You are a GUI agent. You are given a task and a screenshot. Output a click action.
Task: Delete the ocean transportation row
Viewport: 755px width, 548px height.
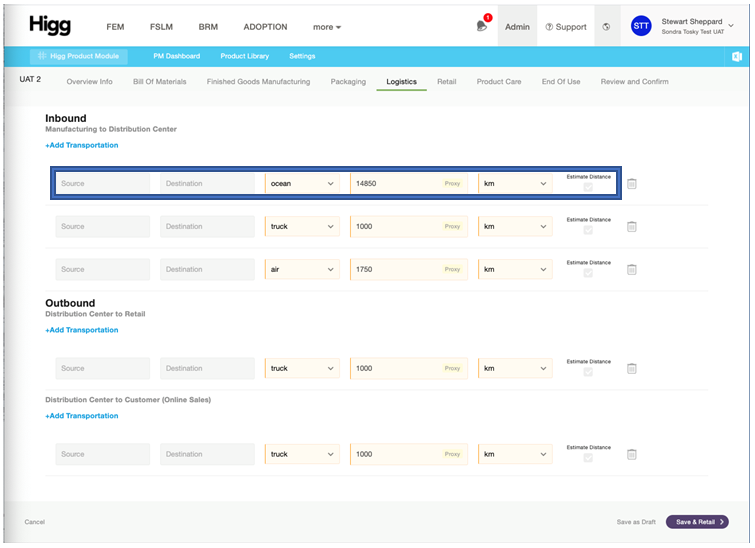(632, 183)
